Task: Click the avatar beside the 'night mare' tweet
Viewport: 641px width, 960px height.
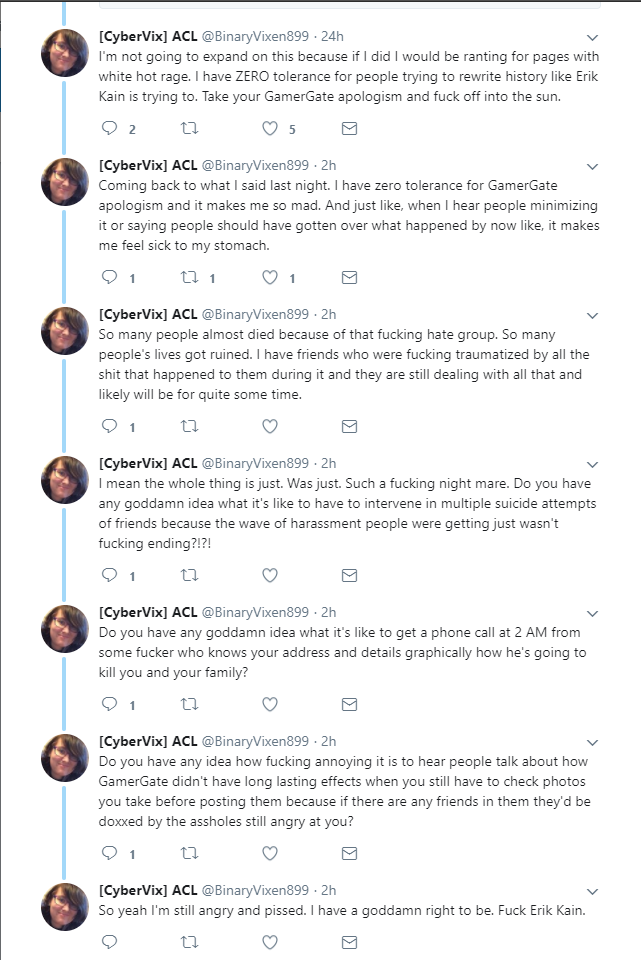Action: pos(65,480)
